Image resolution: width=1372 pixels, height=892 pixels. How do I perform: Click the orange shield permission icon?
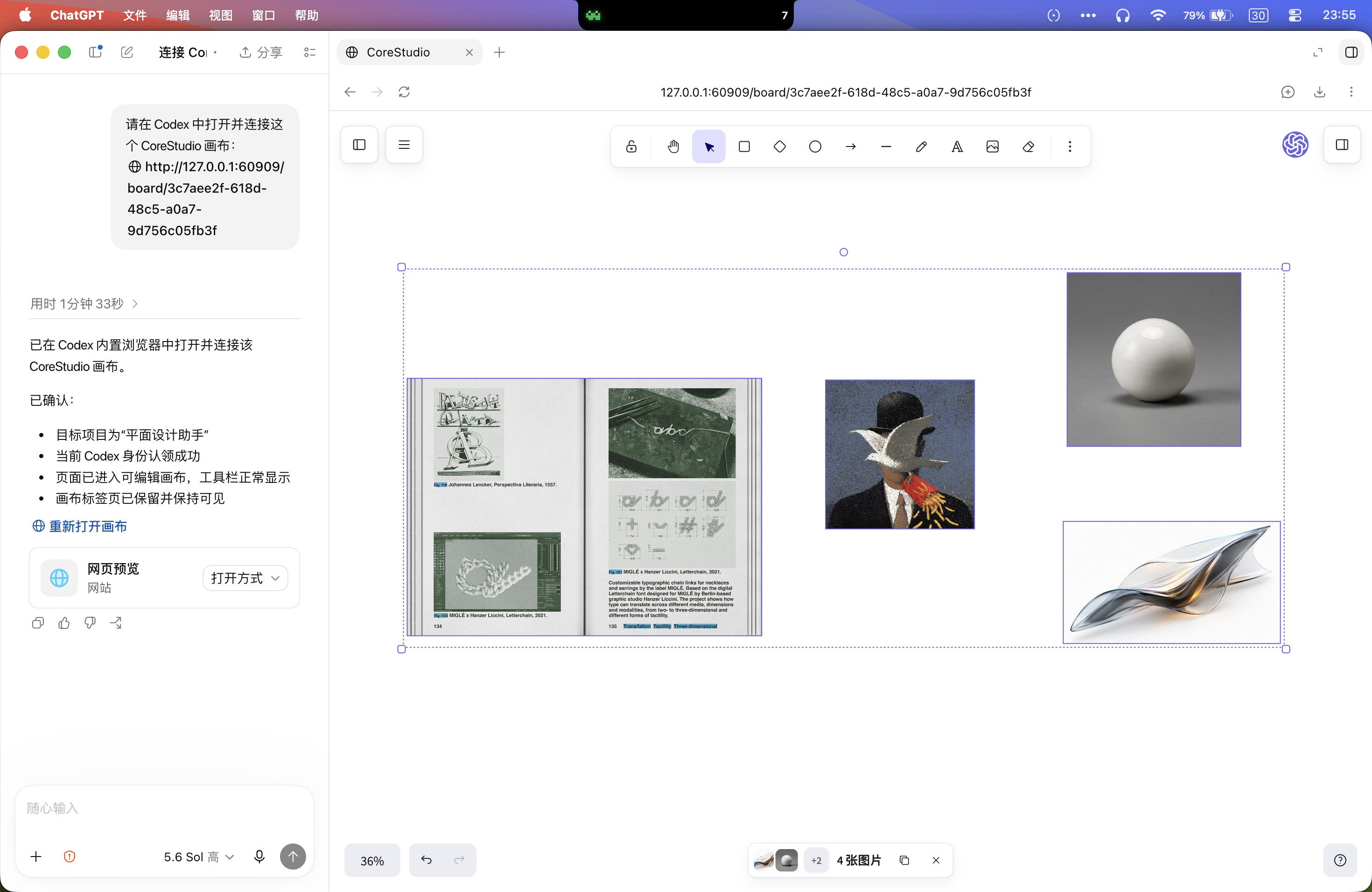(x=69, y=857)
